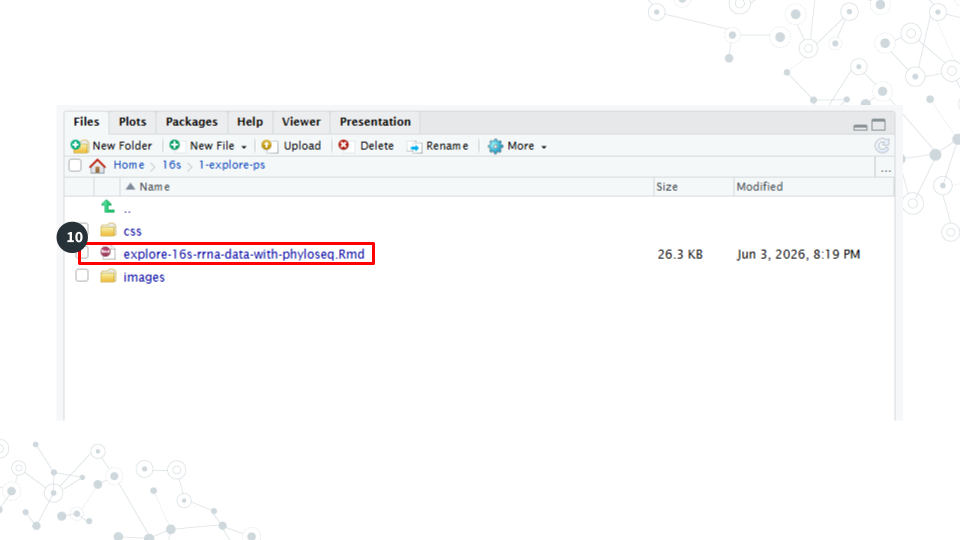
Task: Switch to the Help tab
Action: 250,122
